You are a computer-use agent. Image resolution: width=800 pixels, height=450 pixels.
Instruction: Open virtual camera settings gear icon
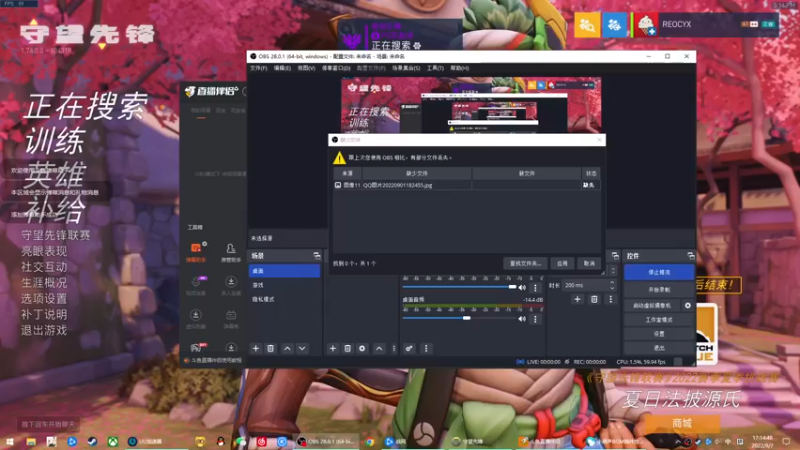click(x=687, y=306)
